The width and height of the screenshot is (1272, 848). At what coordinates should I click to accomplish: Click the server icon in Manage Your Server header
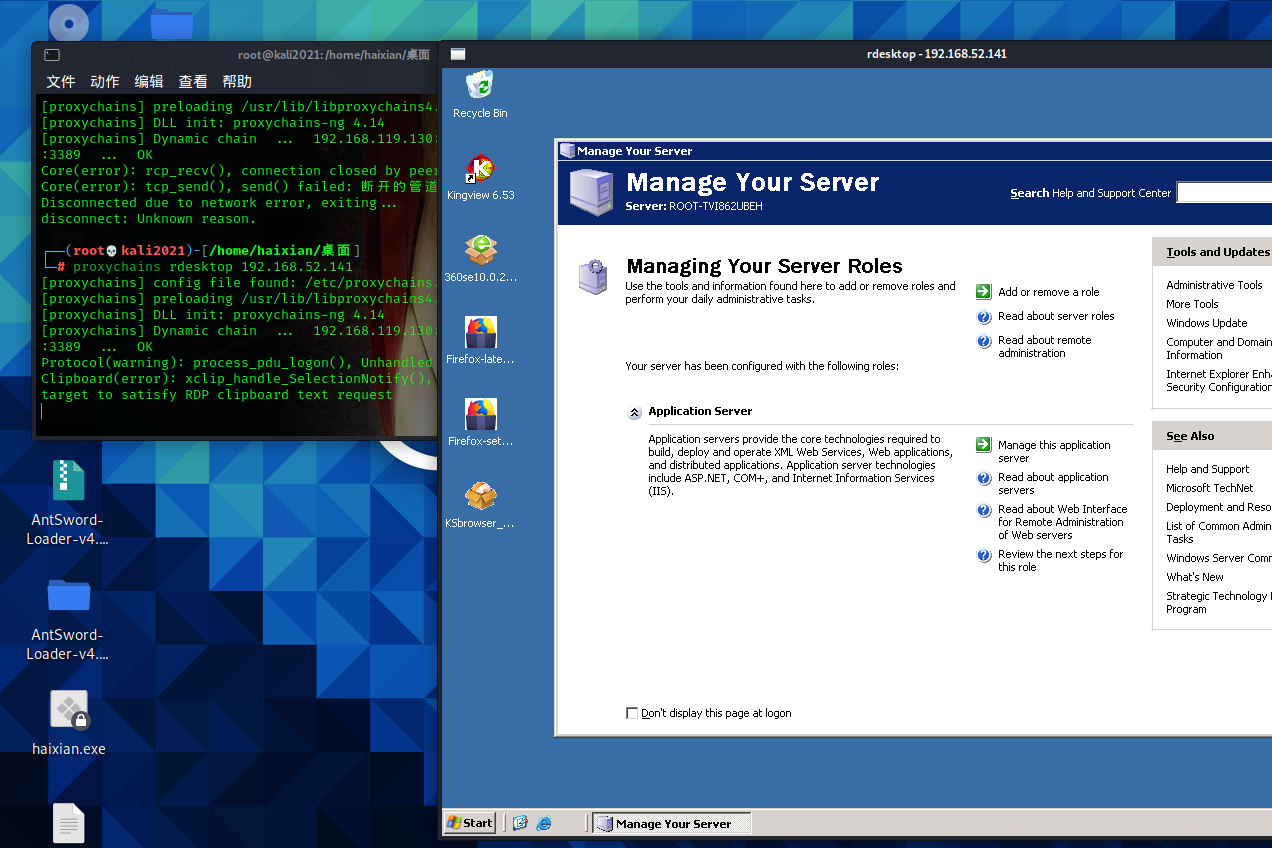point(591,192)
